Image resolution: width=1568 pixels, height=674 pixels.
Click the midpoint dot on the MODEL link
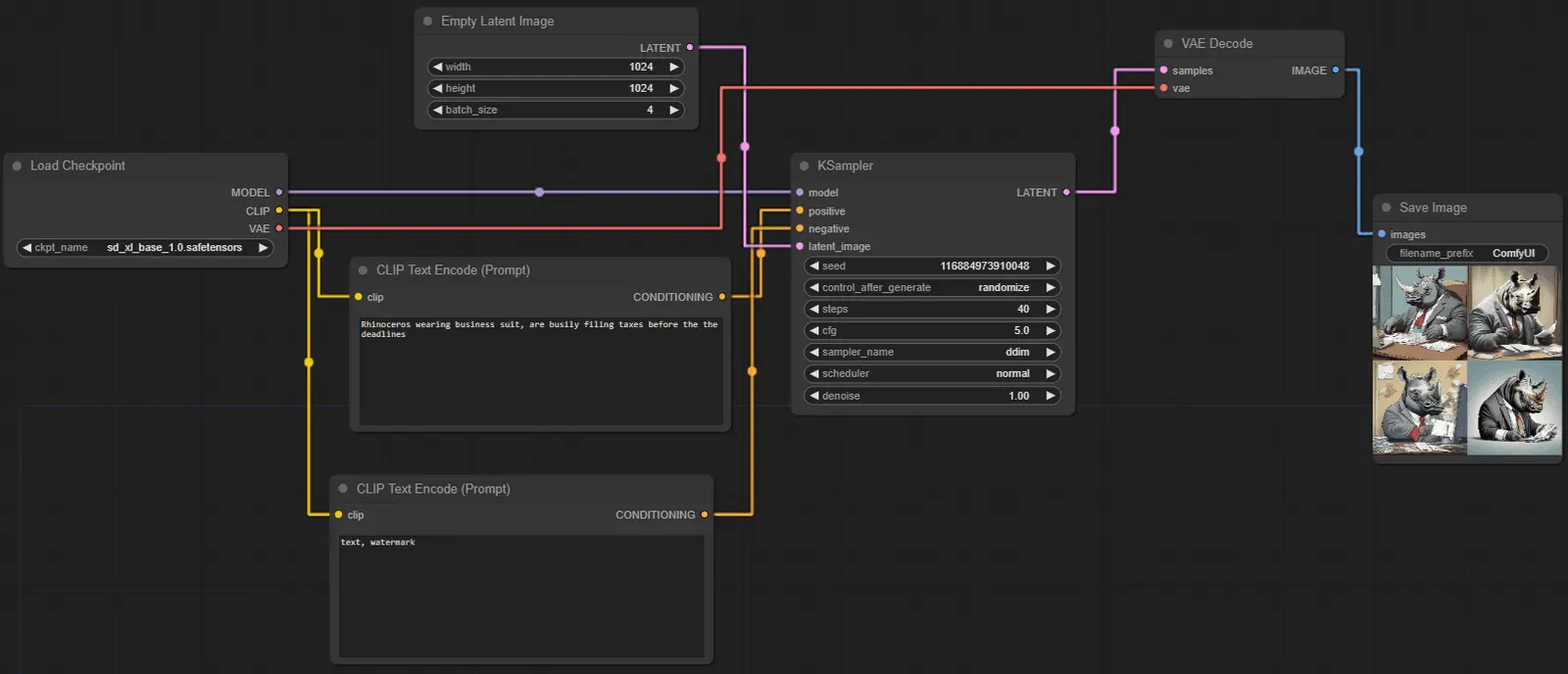pyautogui.click(x=539, y=192)
